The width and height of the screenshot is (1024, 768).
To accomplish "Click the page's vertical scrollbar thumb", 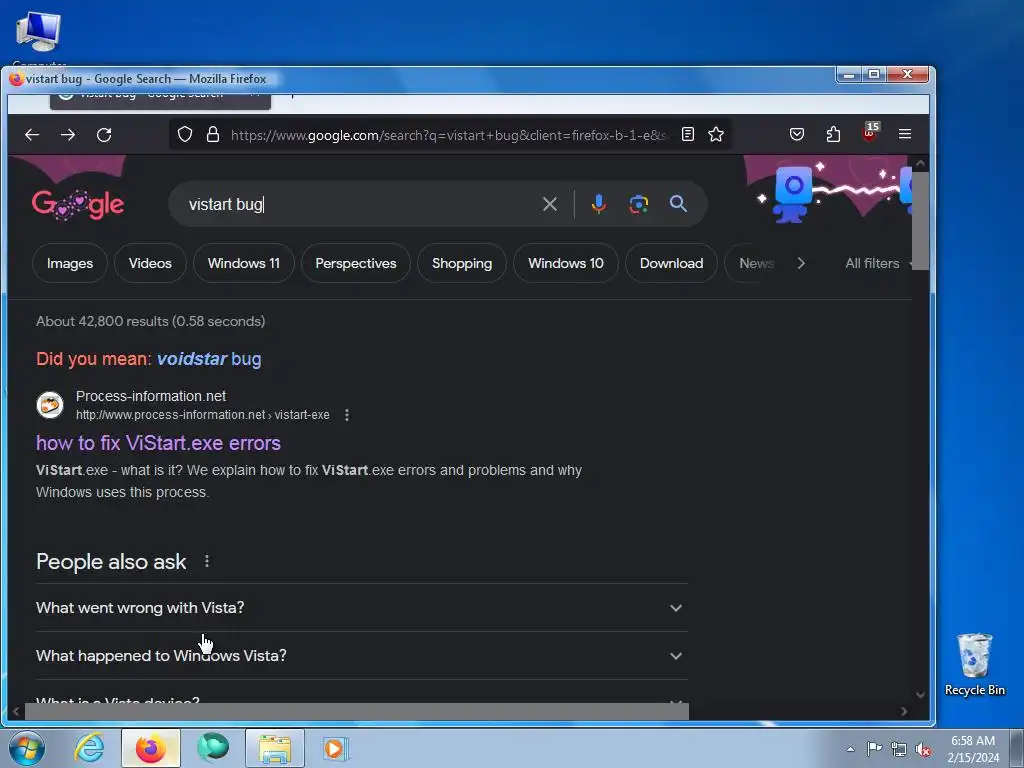I will (920, 221).
